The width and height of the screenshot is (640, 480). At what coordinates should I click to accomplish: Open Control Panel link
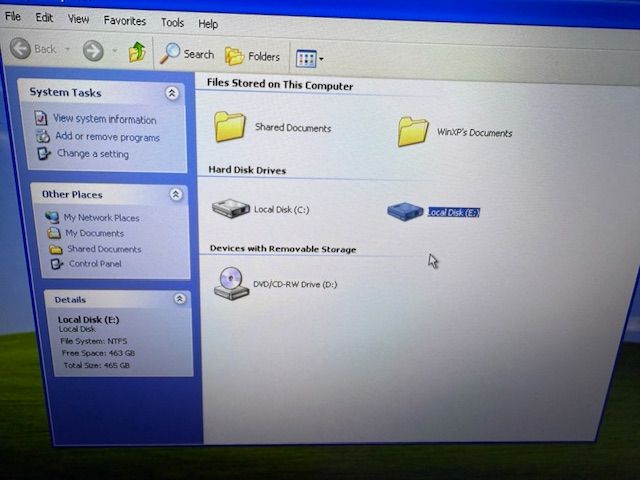pyautogui.click(x=95, y=264)
